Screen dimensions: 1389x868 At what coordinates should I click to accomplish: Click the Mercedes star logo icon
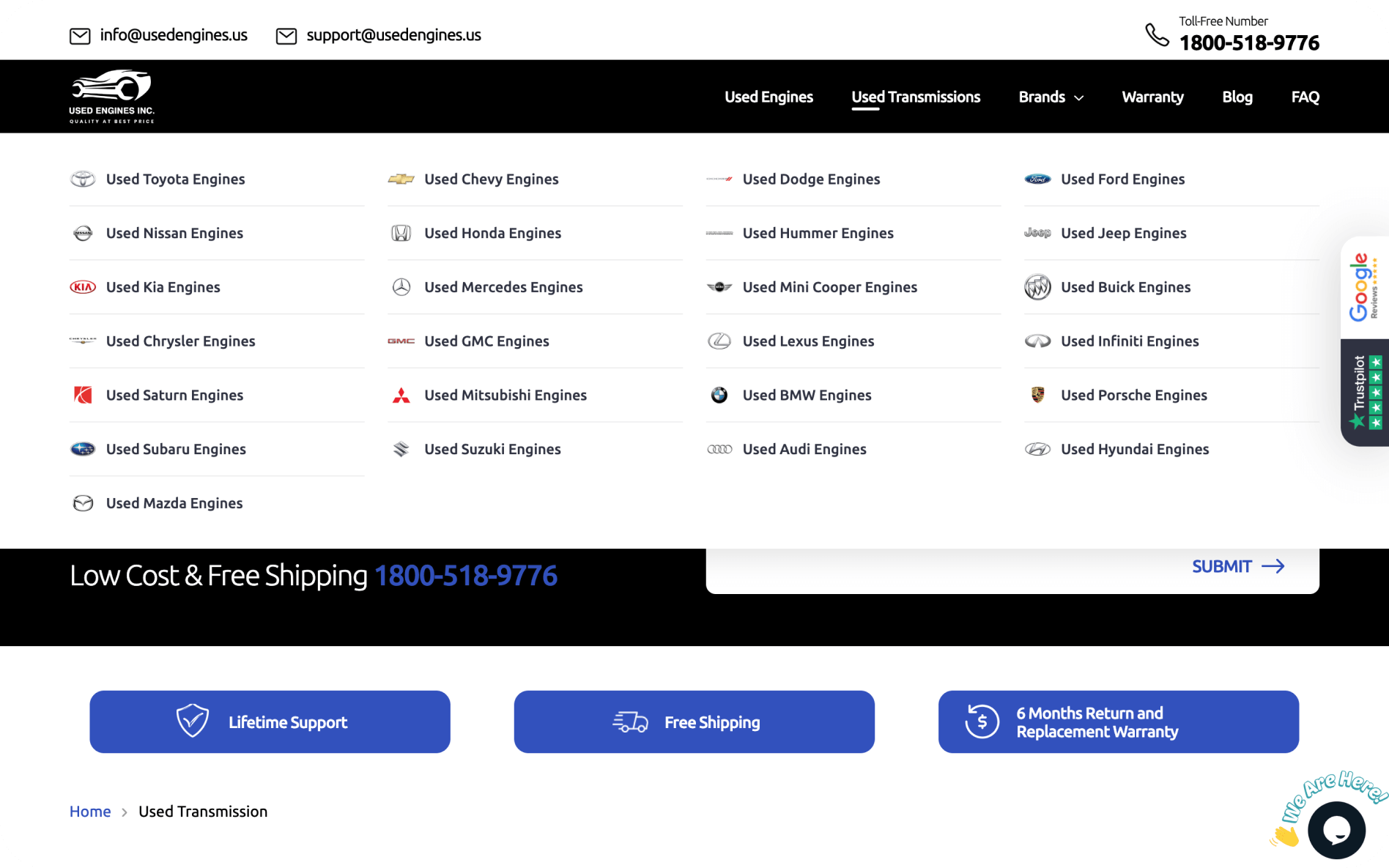point(401,287)
